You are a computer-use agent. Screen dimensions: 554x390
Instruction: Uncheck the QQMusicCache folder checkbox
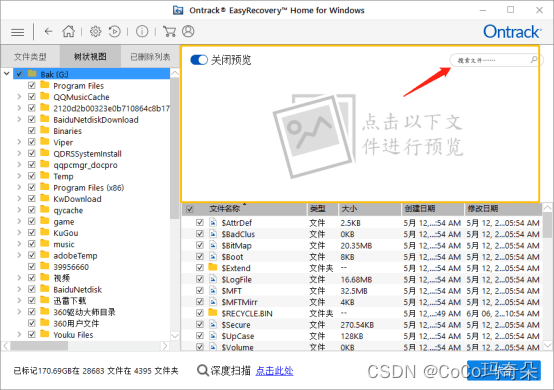pyautogui.click(x=32, y=97)
